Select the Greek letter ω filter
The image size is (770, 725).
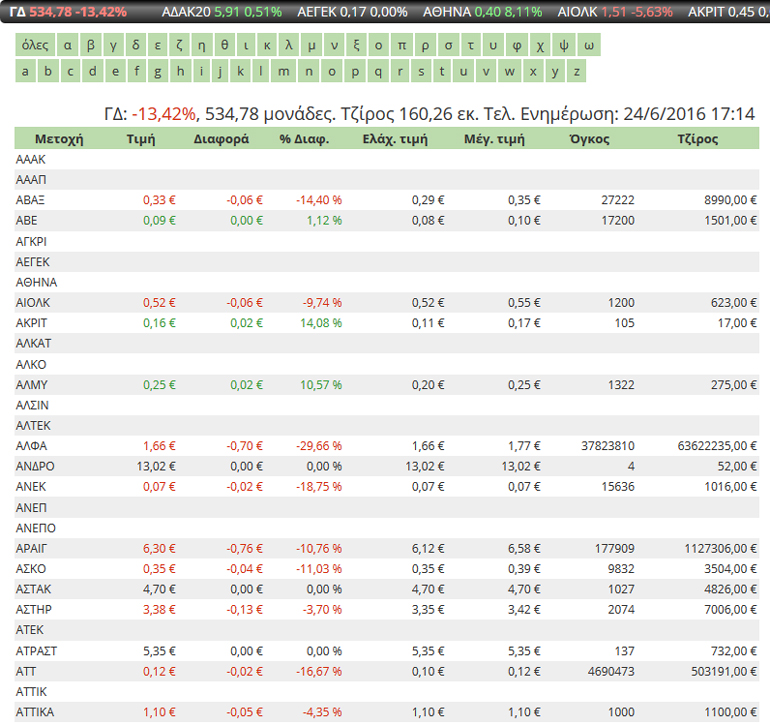(x=590, y=46)
